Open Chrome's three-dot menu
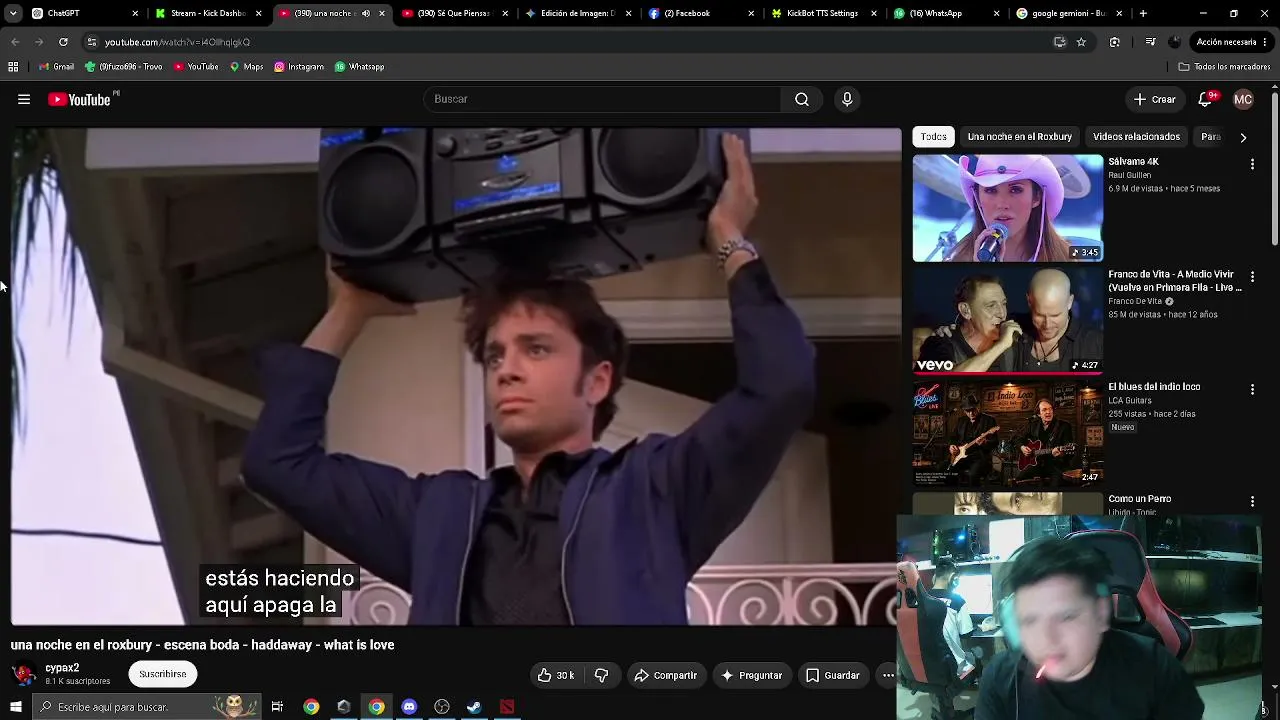Image resolution: width=1280 pixels, height=720 pixels. pos(1265,42)
